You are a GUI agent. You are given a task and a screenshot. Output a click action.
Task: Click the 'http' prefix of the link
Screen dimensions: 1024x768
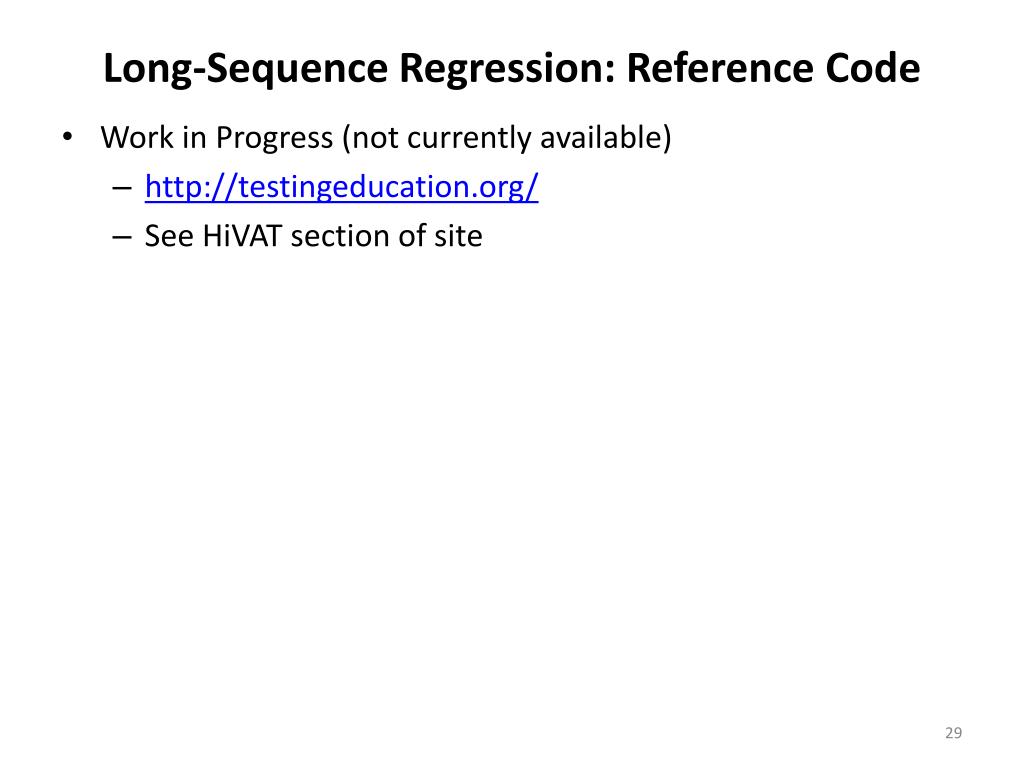169,187
